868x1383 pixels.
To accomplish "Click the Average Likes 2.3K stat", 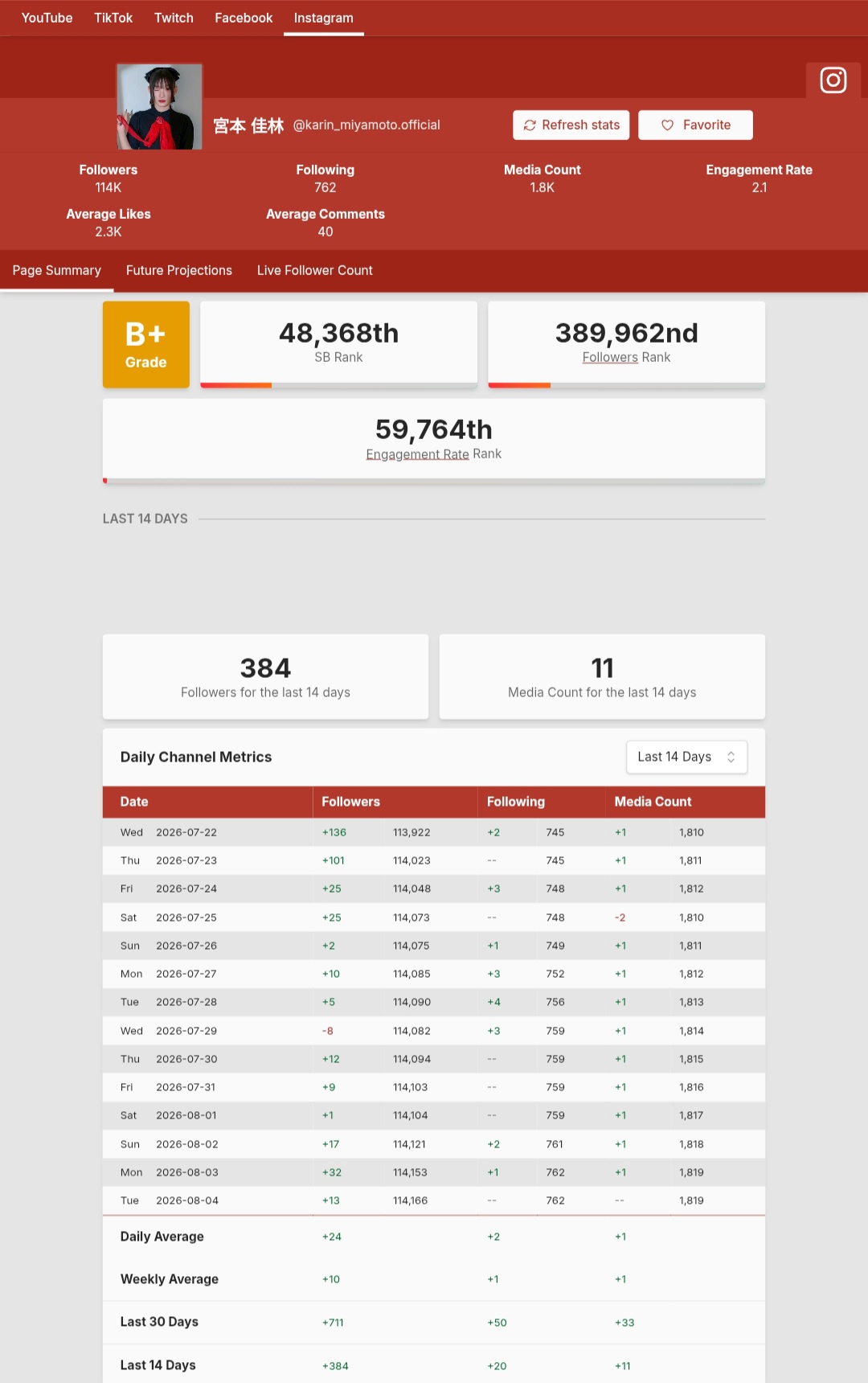I will (x=108, y=223).
